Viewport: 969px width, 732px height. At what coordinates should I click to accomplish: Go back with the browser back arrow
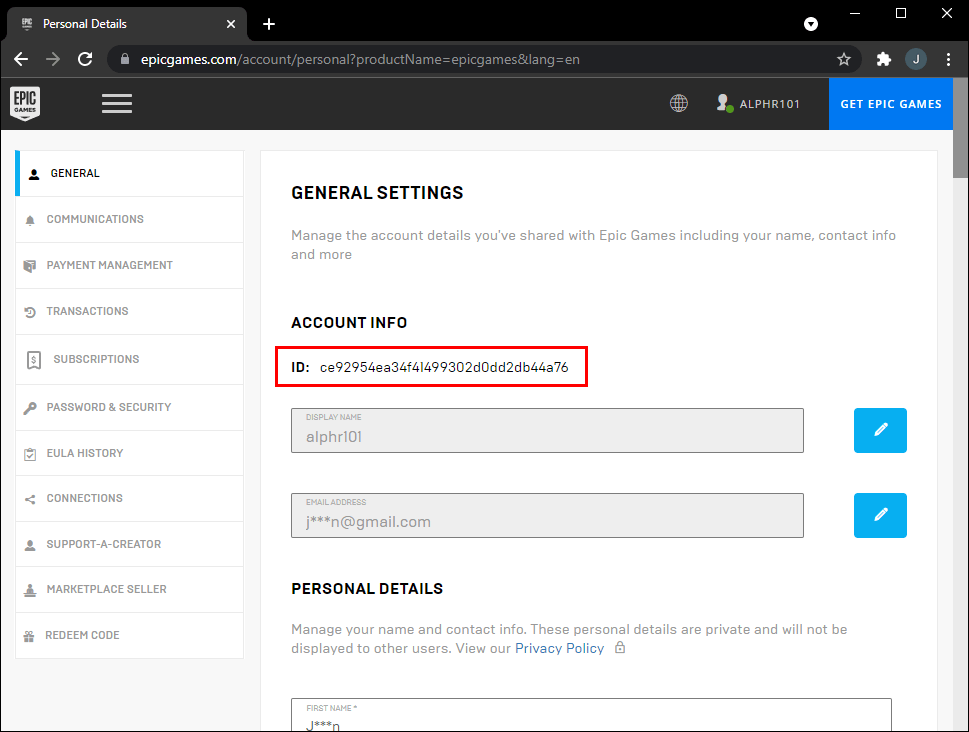pos(21,59)
